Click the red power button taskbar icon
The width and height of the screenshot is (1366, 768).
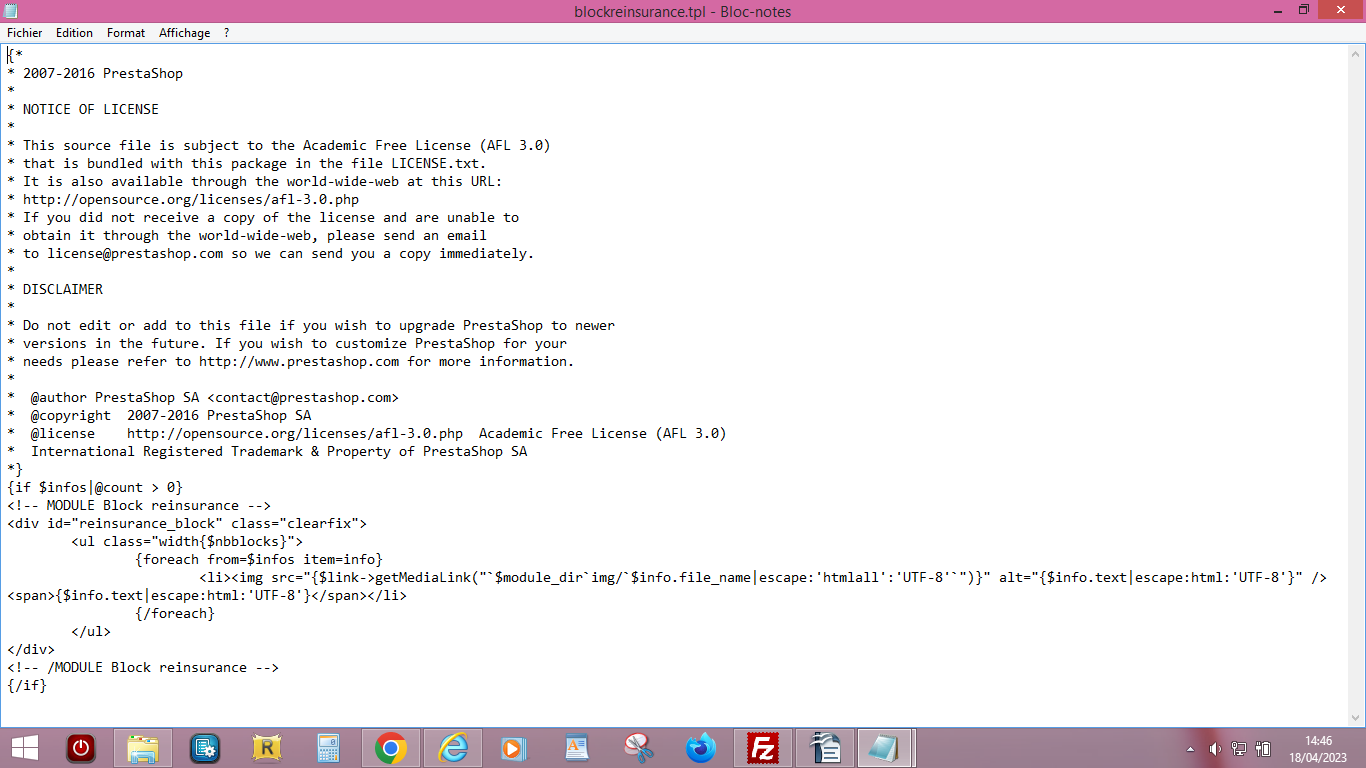80,748
